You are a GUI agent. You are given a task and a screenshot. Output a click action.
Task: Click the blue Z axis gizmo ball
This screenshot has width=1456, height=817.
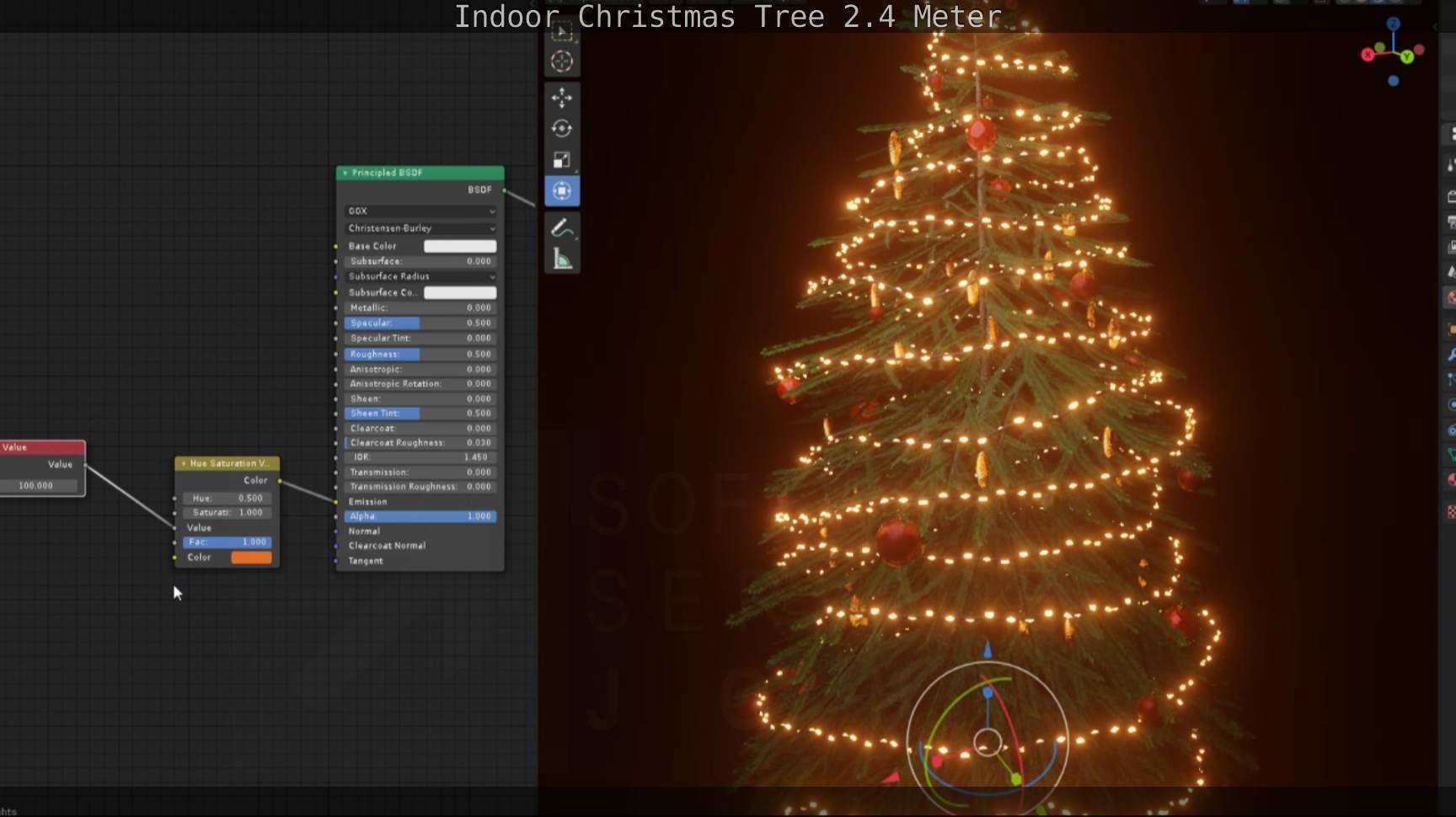pyautogui.click(x=1393, y=24)
